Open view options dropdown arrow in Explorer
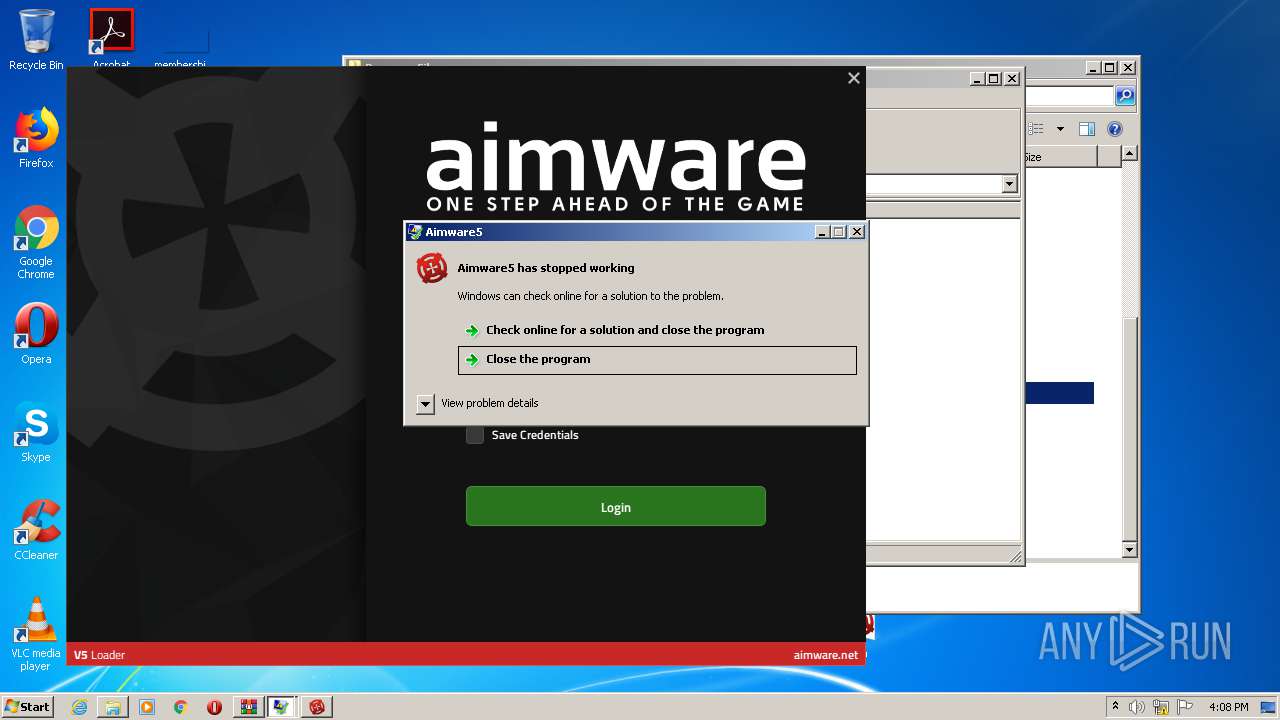 [1060, 129]
